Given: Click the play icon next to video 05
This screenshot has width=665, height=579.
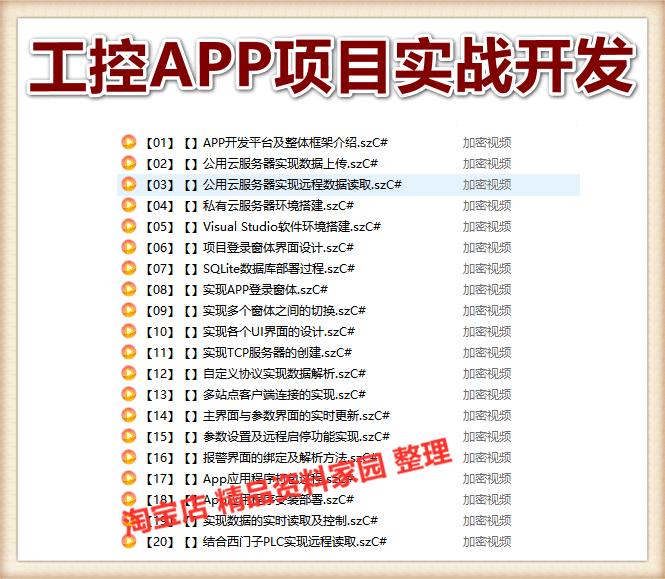Looking at the screenshot, I should pos(129,226).
